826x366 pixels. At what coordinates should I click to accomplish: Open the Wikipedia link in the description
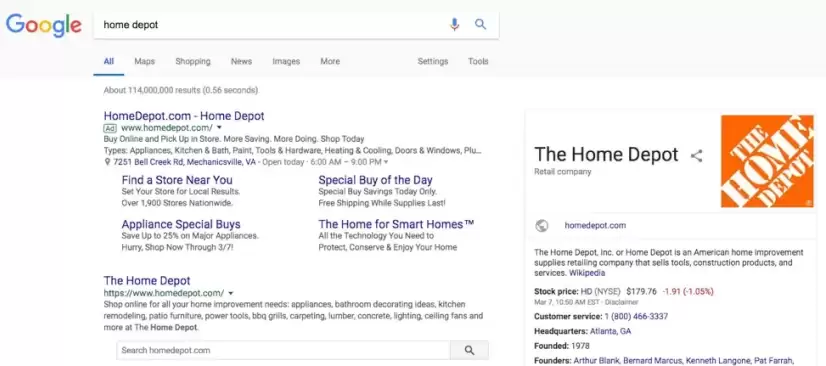point(587,273)
